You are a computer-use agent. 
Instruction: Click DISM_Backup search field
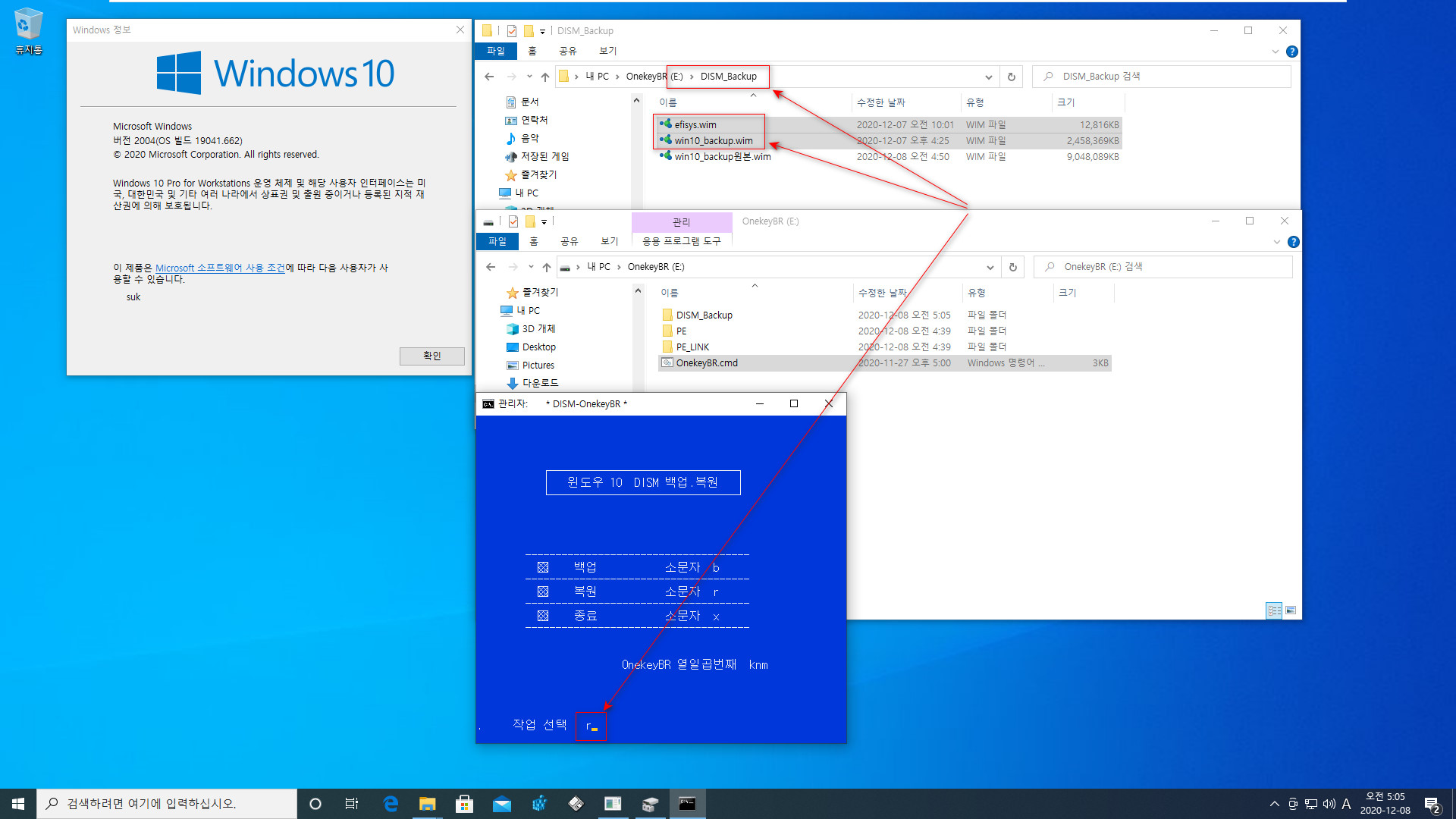[x=1161, y=77]
